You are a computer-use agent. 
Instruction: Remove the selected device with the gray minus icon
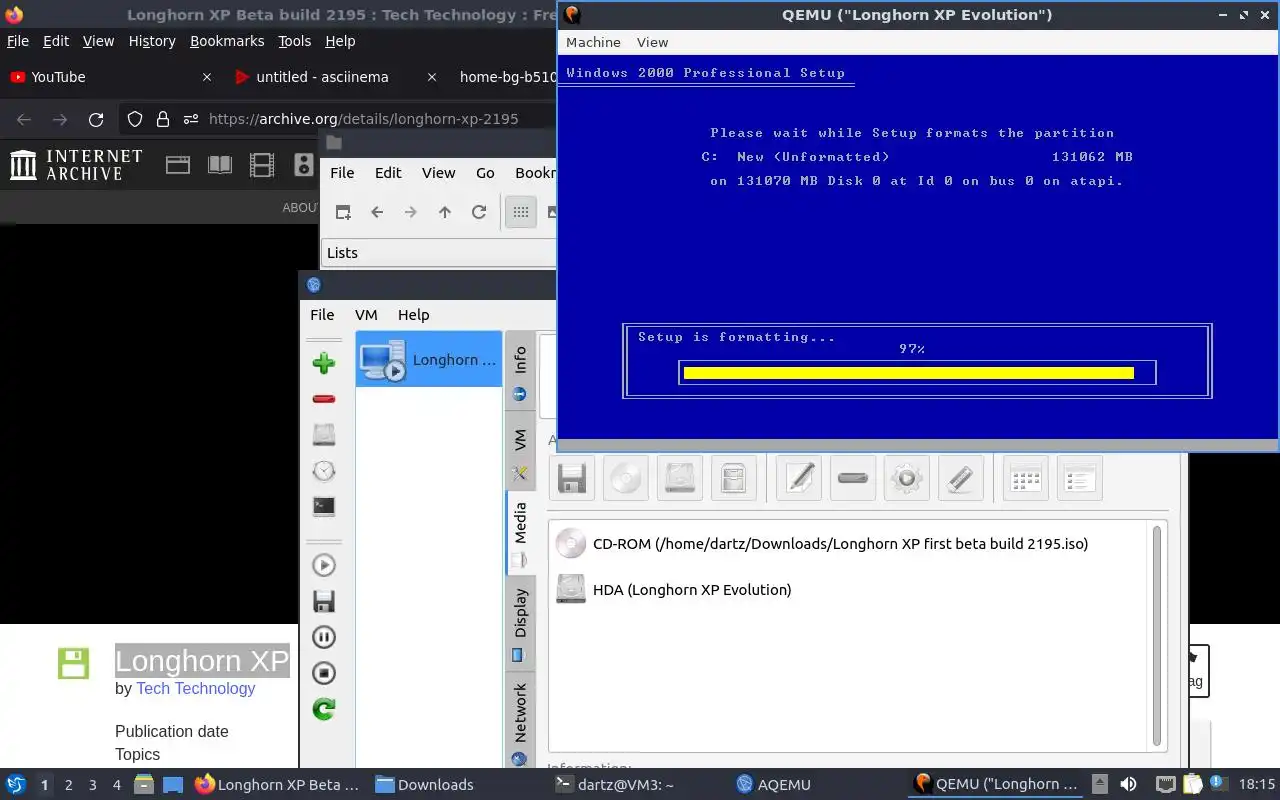pyautogui.click(x=853, y=478)
